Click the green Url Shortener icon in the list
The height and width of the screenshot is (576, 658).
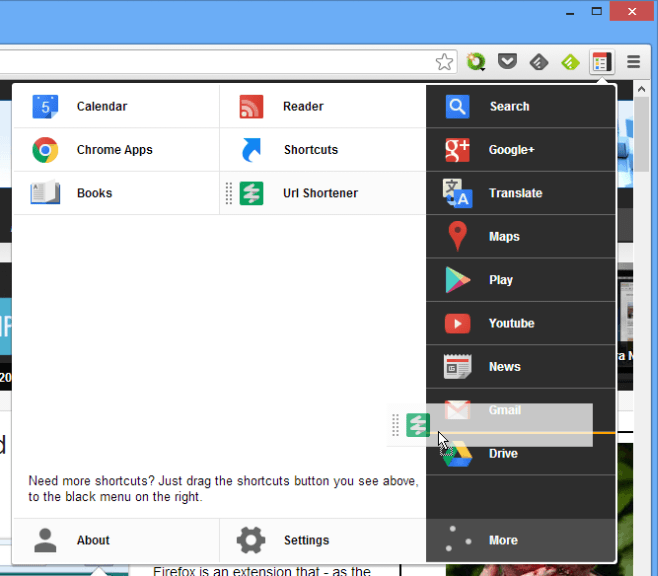251,193
